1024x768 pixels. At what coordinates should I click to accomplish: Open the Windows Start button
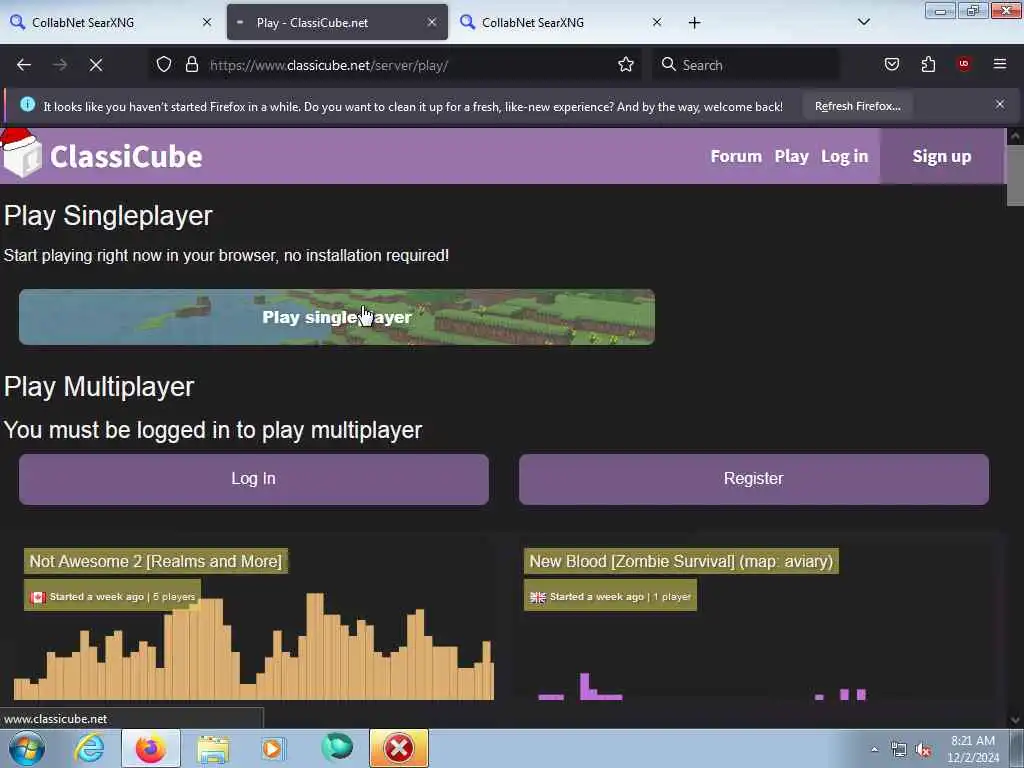coord(27,749)
